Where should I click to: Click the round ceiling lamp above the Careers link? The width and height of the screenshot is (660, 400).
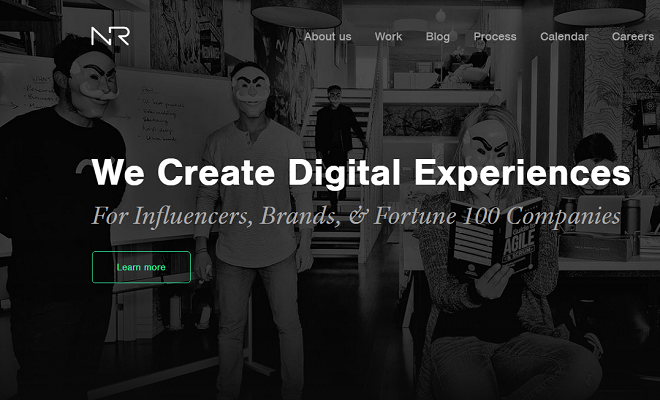pos(599,12)
